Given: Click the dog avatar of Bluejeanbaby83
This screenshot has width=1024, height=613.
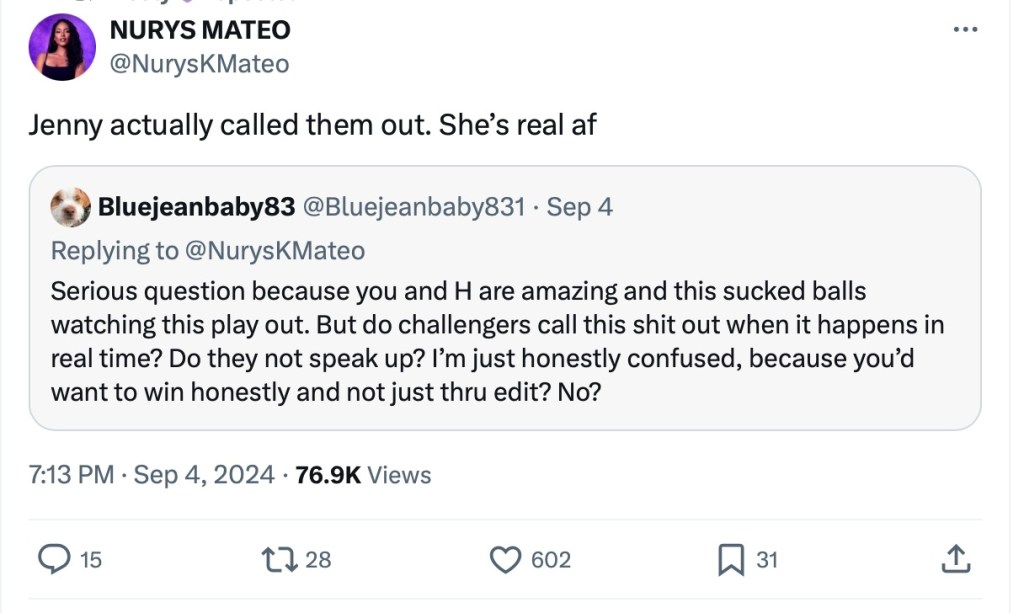Looking at the screenshot, I should pyautogui.click(x=69, y=207).
